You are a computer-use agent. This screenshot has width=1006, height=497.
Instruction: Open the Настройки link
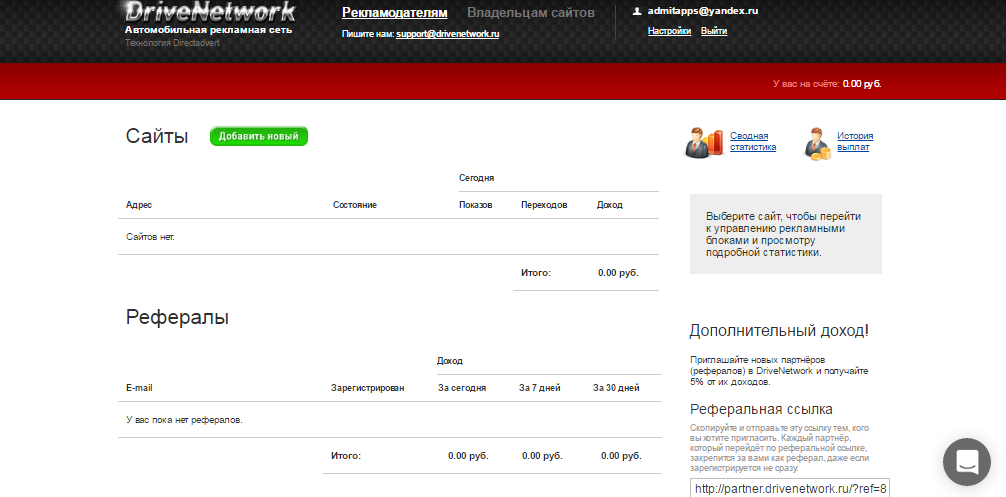pos(669,31)
